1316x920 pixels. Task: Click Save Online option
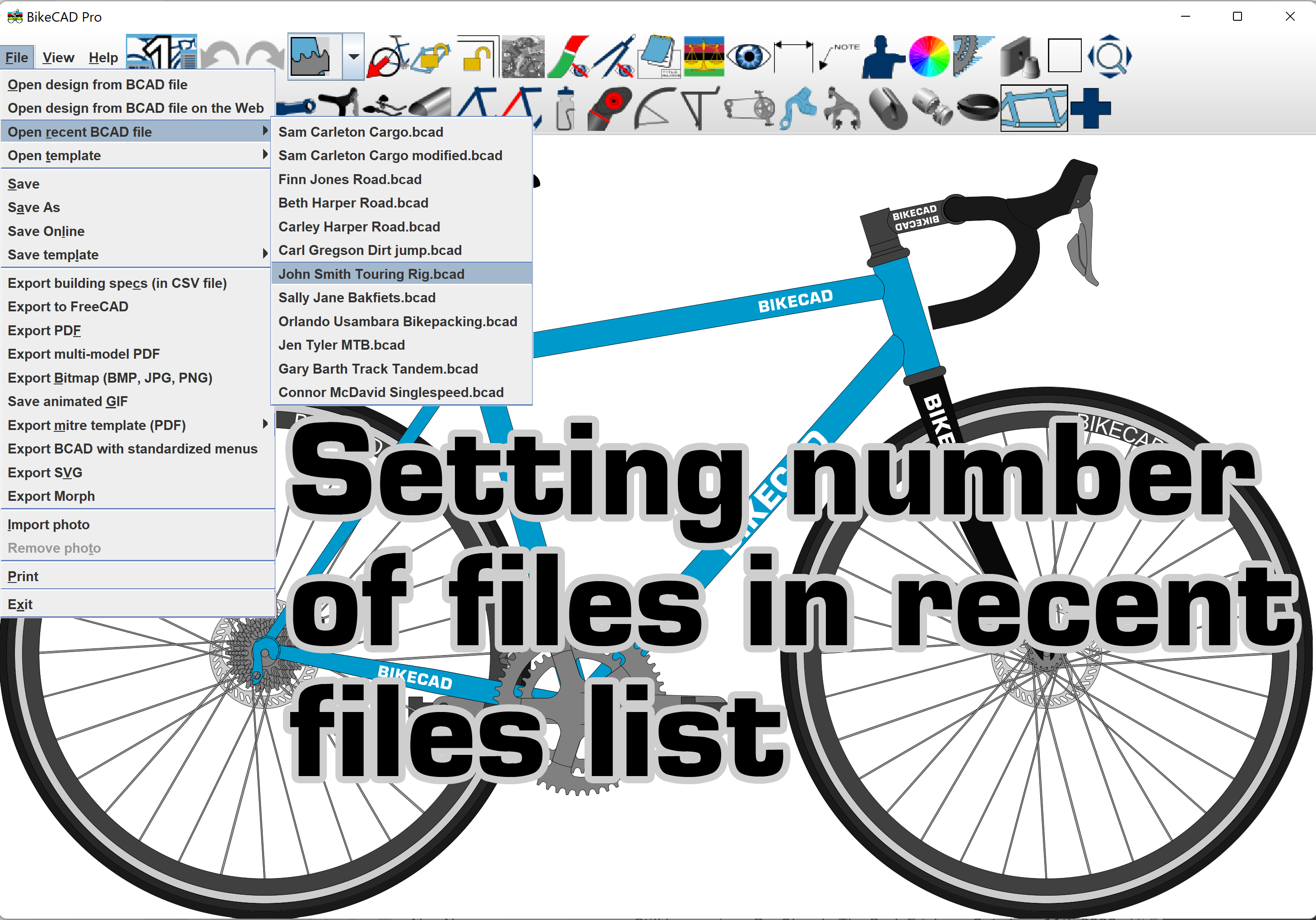click(x=46, y=231)
